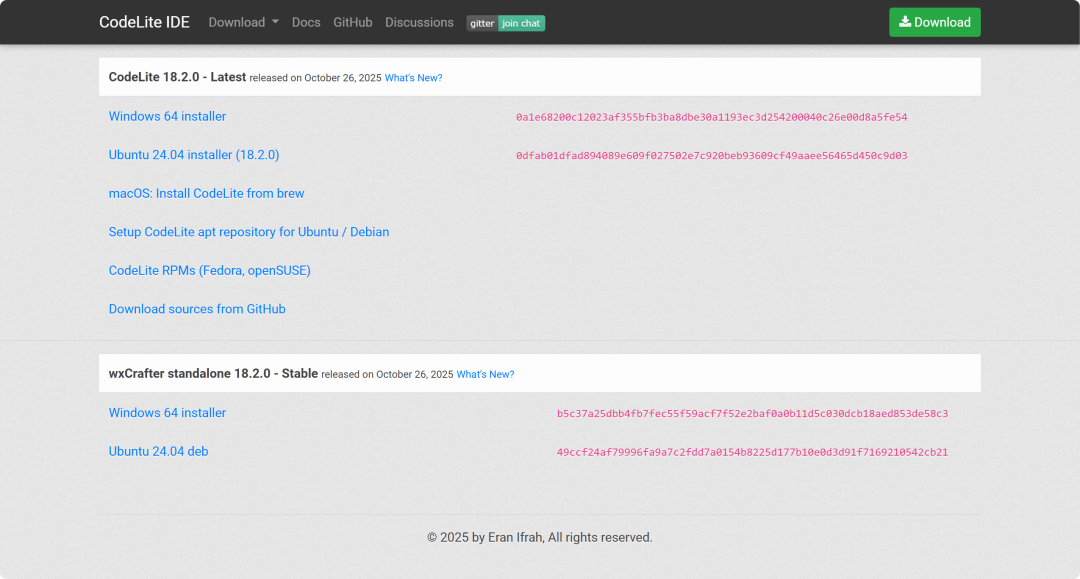Download wxCrafter Windows 64 installer
The image size is (1080, 579).
click(167, 413)
